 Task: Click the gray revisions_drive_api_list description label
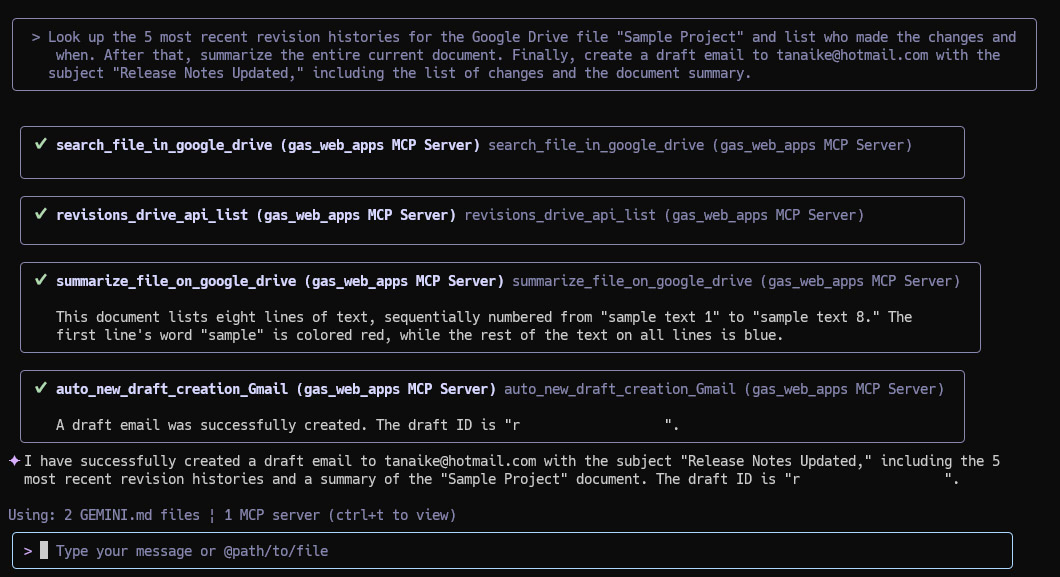tap(664, 215)
